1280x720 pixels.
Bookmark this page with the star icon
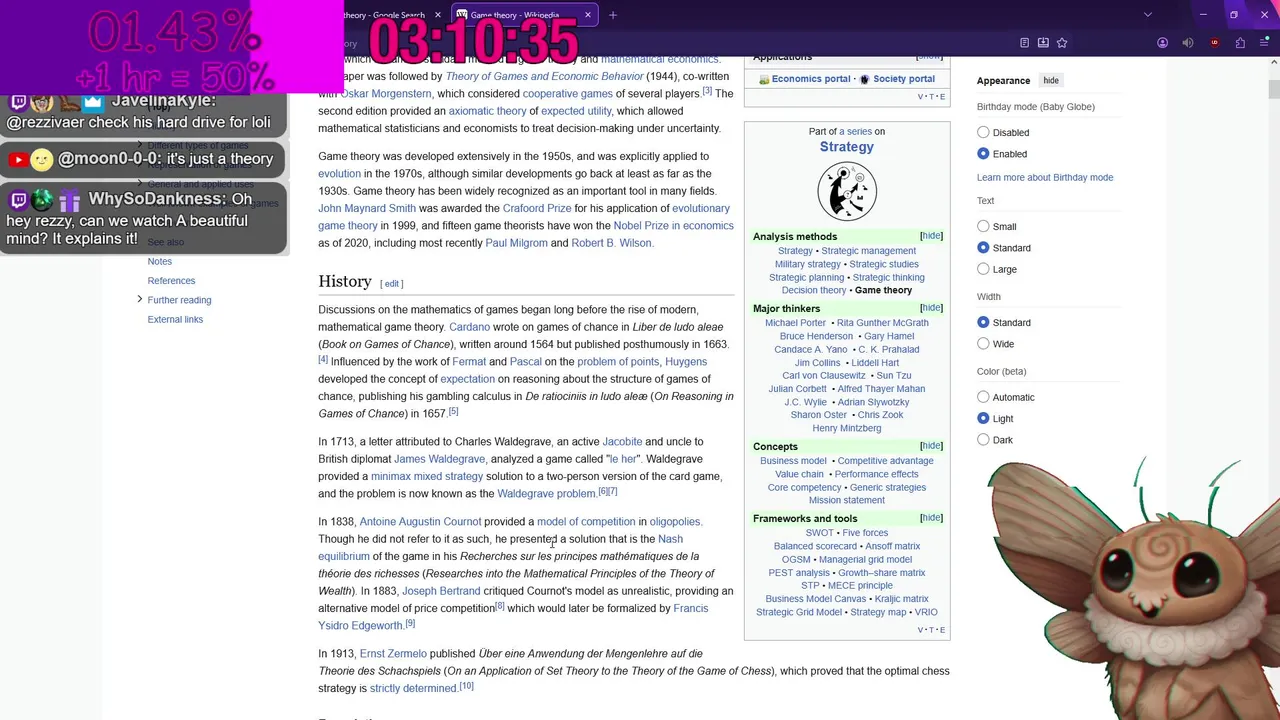click(x=1062, y=43)
